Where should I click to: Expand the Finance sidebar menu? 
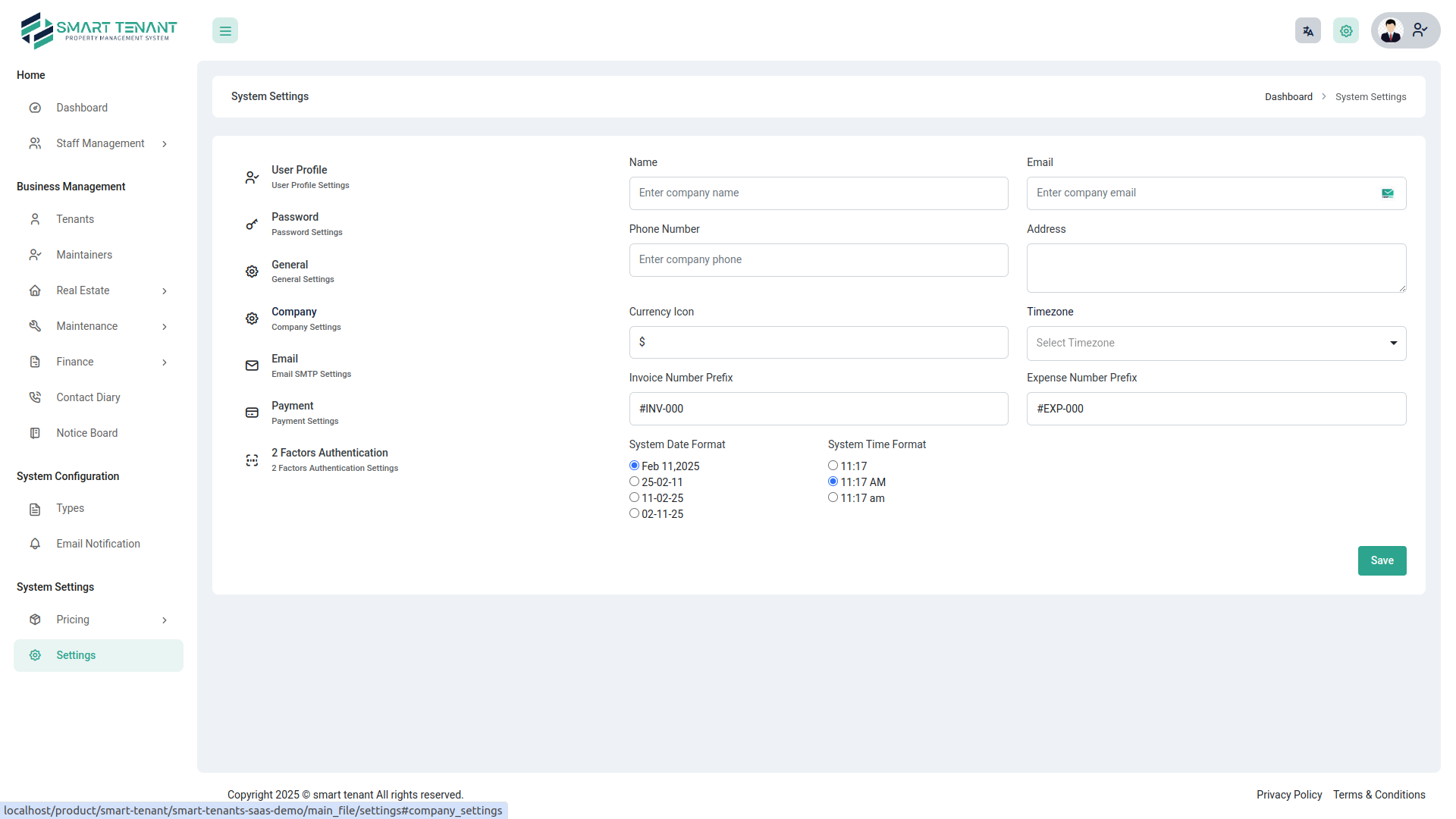pos(75,362)
